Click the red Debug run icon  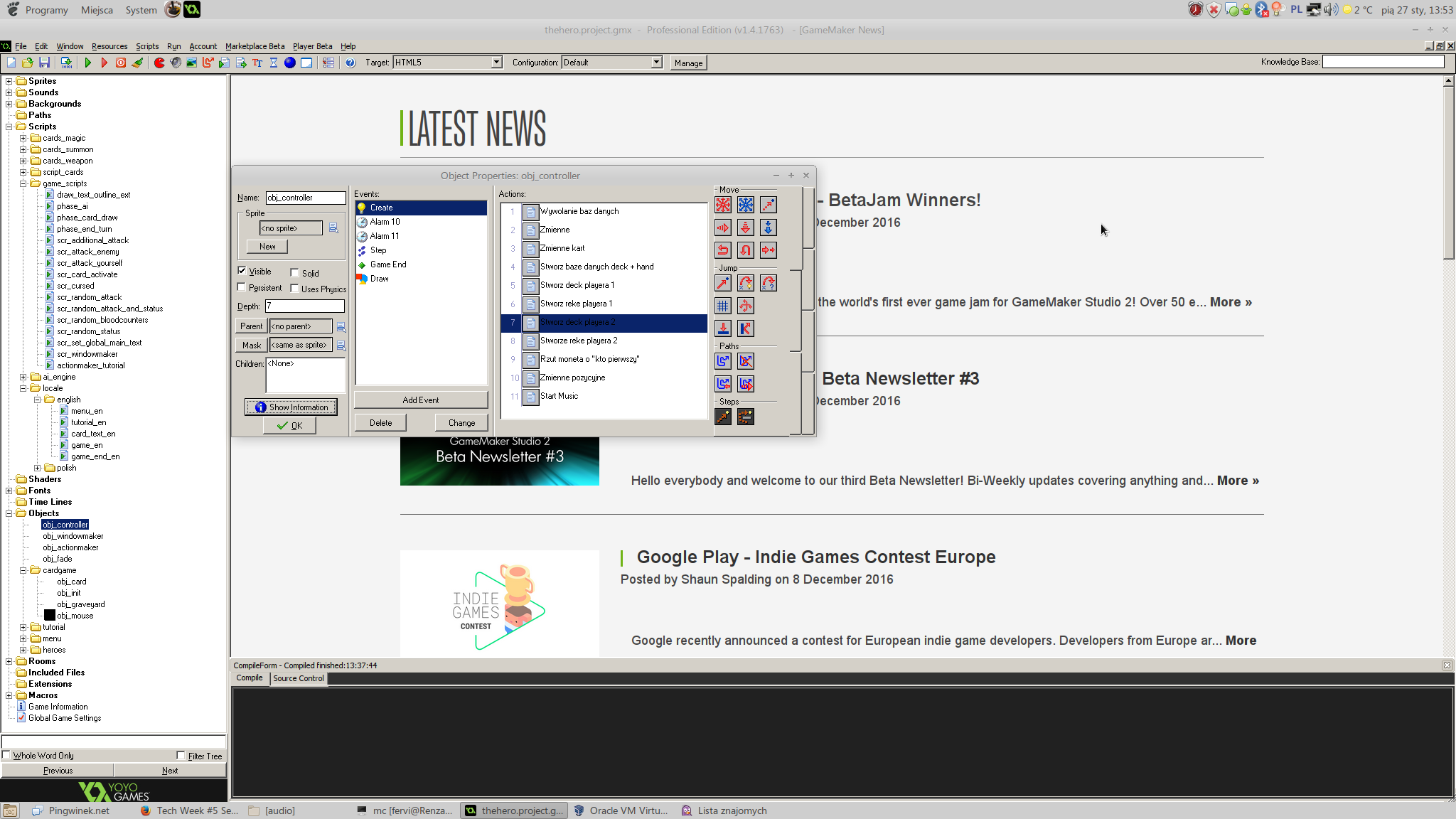104,63
